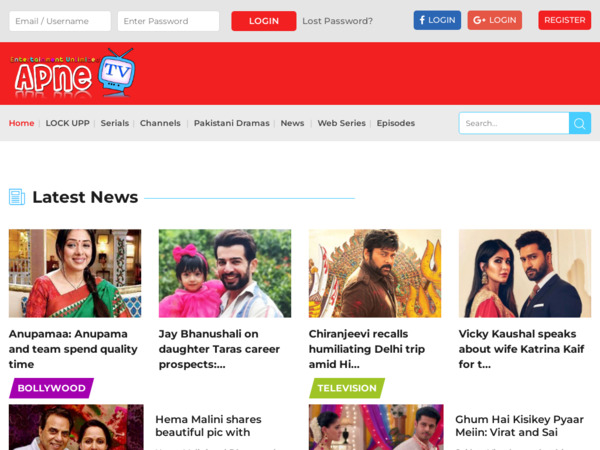This screenshot has height=450, width=600.
Task: Read 'Jay Bhanushali on daughter Taras career prospects'
Action: [219, 349]
